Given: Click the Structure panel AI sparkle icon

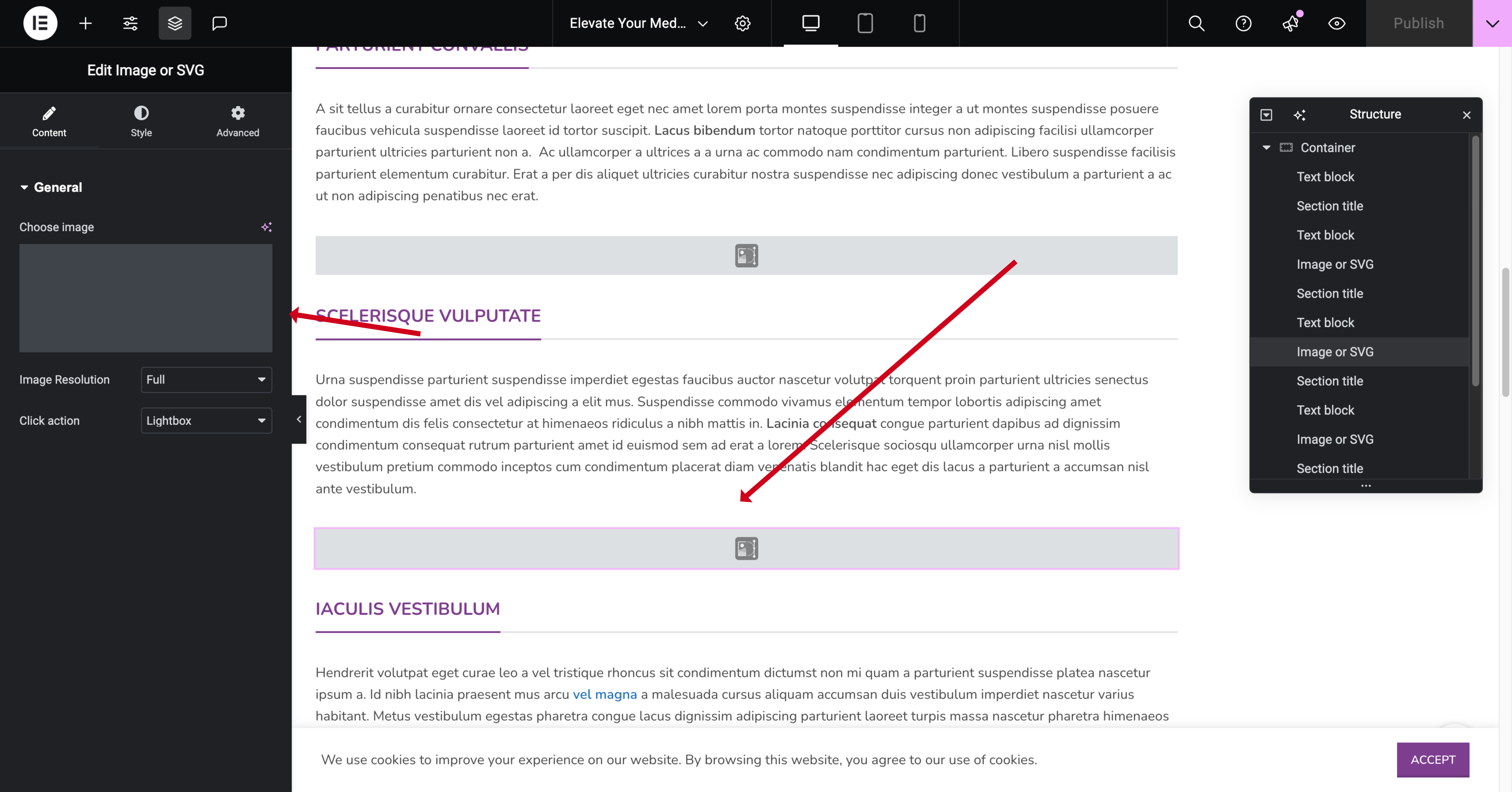Looking at the screenshot, I should 1300,115.
